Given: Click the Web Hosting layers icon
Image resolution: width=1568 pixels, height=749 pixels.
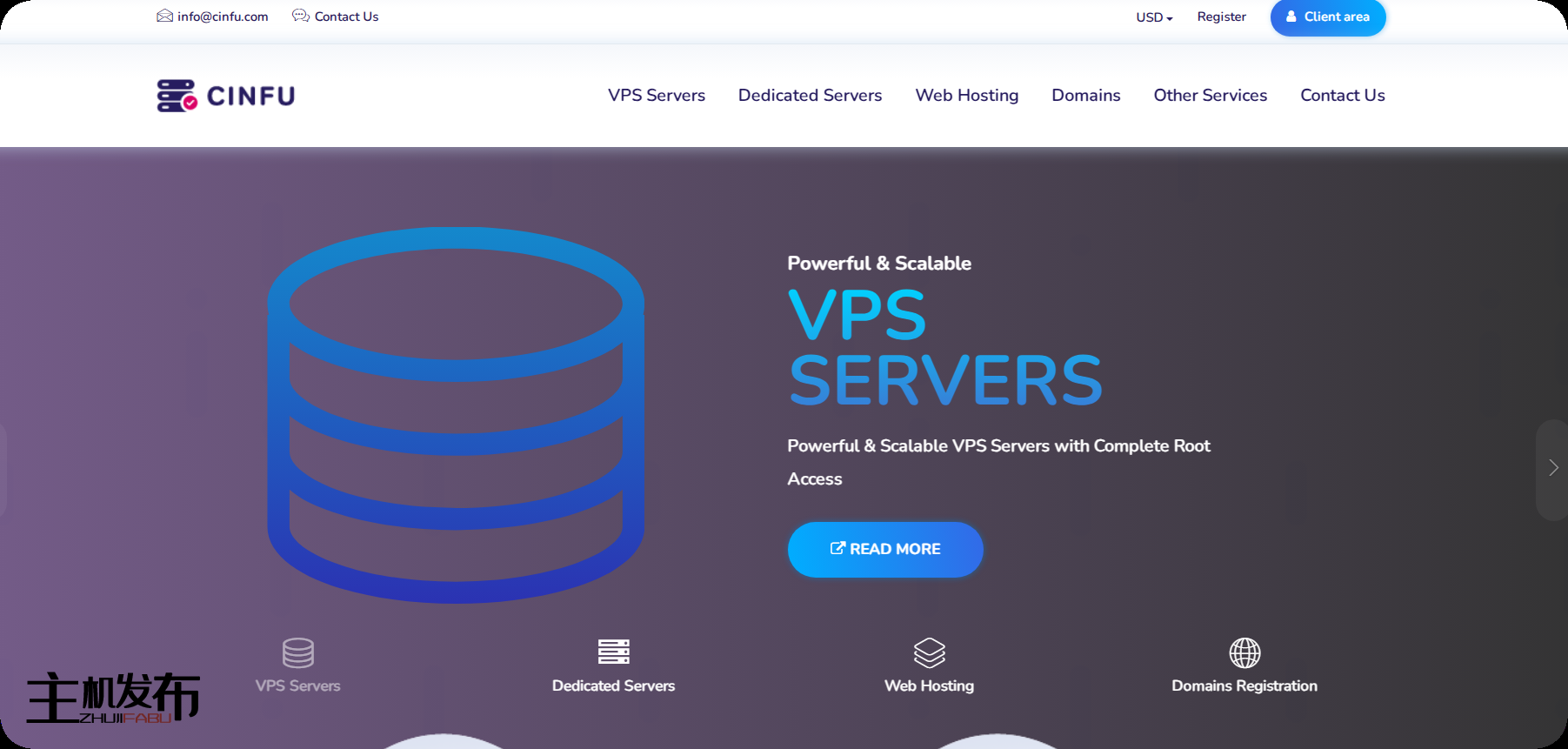Looking at the screenshot, I should click(x=929, y=652).
